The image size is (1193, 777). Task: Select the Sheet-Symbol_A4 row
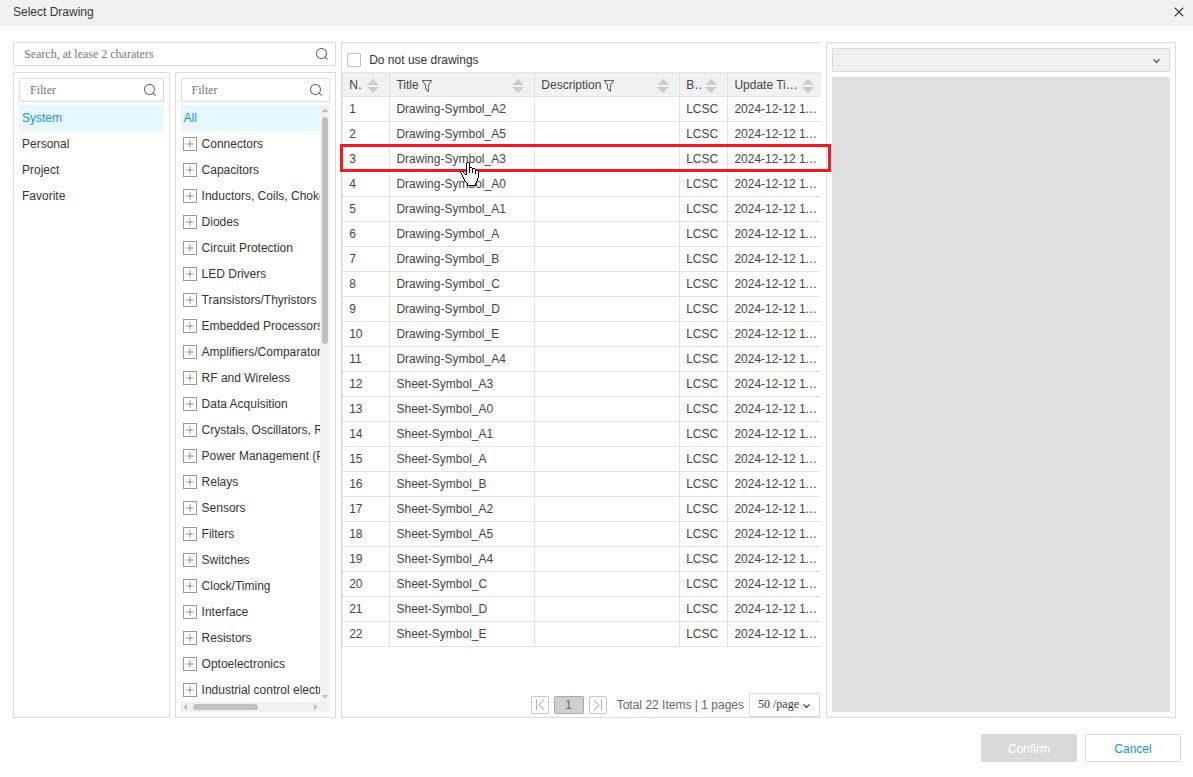click(x=444, y=559)
